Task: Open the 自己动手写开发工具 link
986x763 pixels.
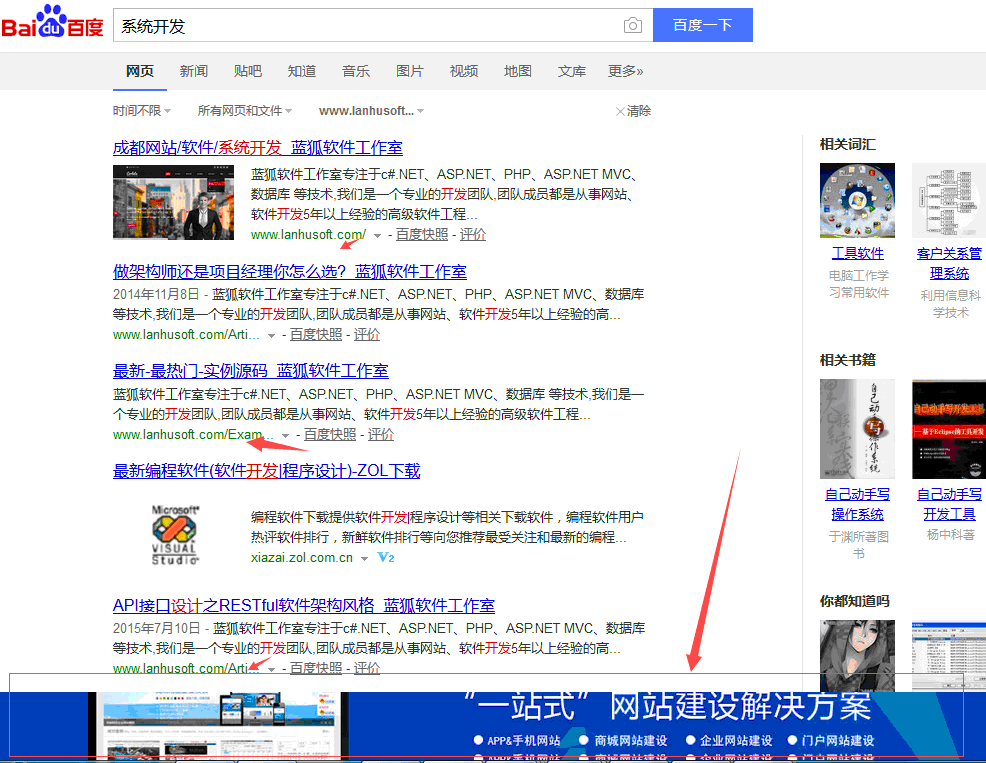Action: (x=950, y=504)
